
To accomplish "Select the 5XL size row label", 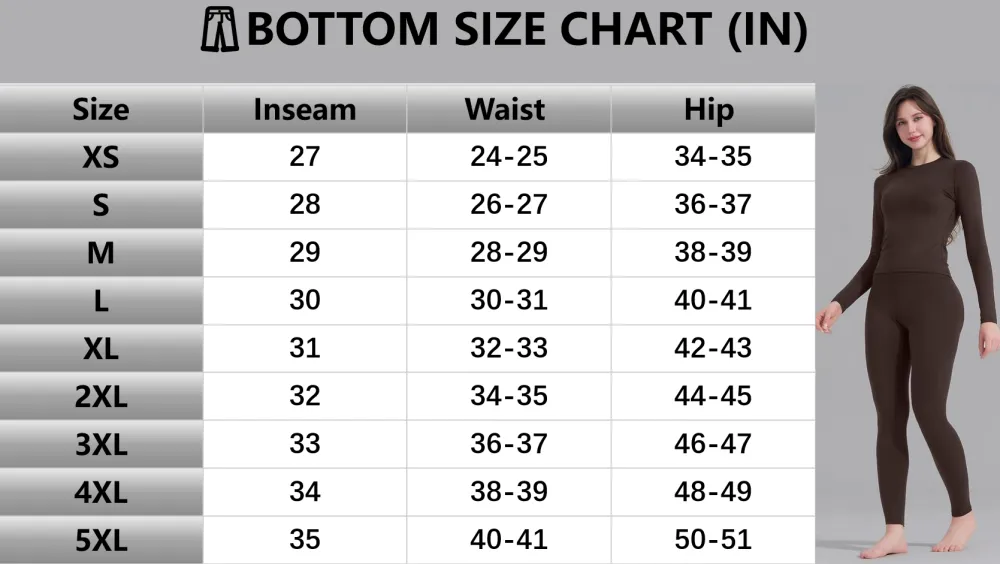I will click(101, 541).
